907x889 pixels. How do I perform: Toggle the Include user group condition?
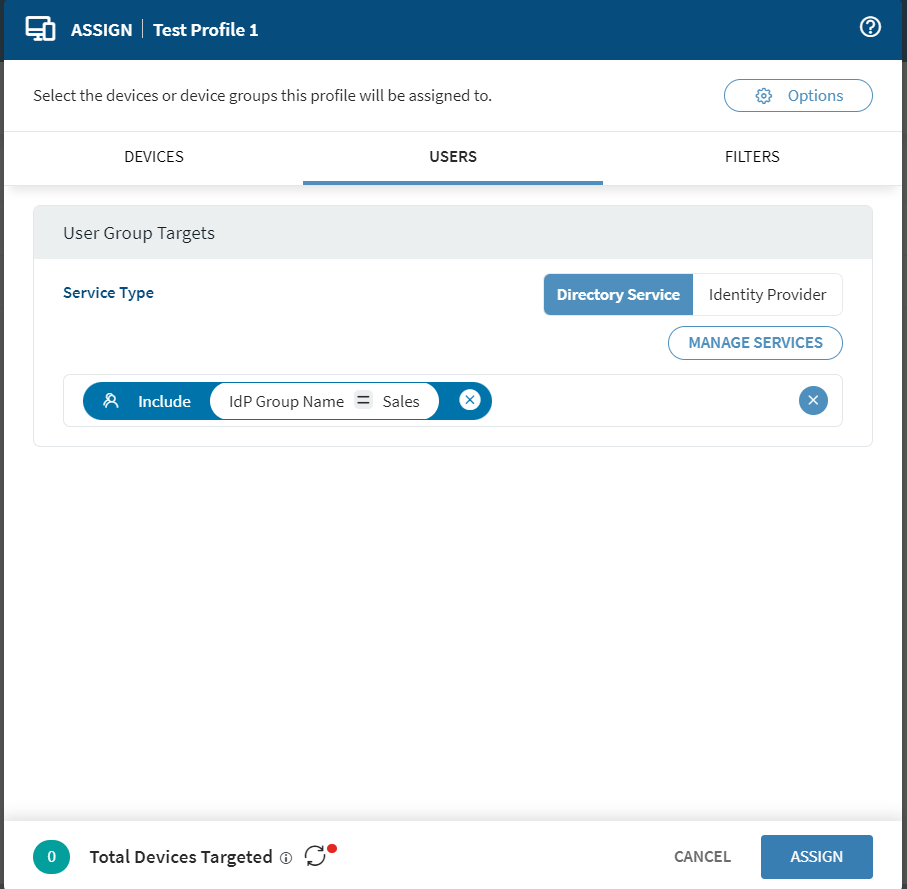[148, 401]
